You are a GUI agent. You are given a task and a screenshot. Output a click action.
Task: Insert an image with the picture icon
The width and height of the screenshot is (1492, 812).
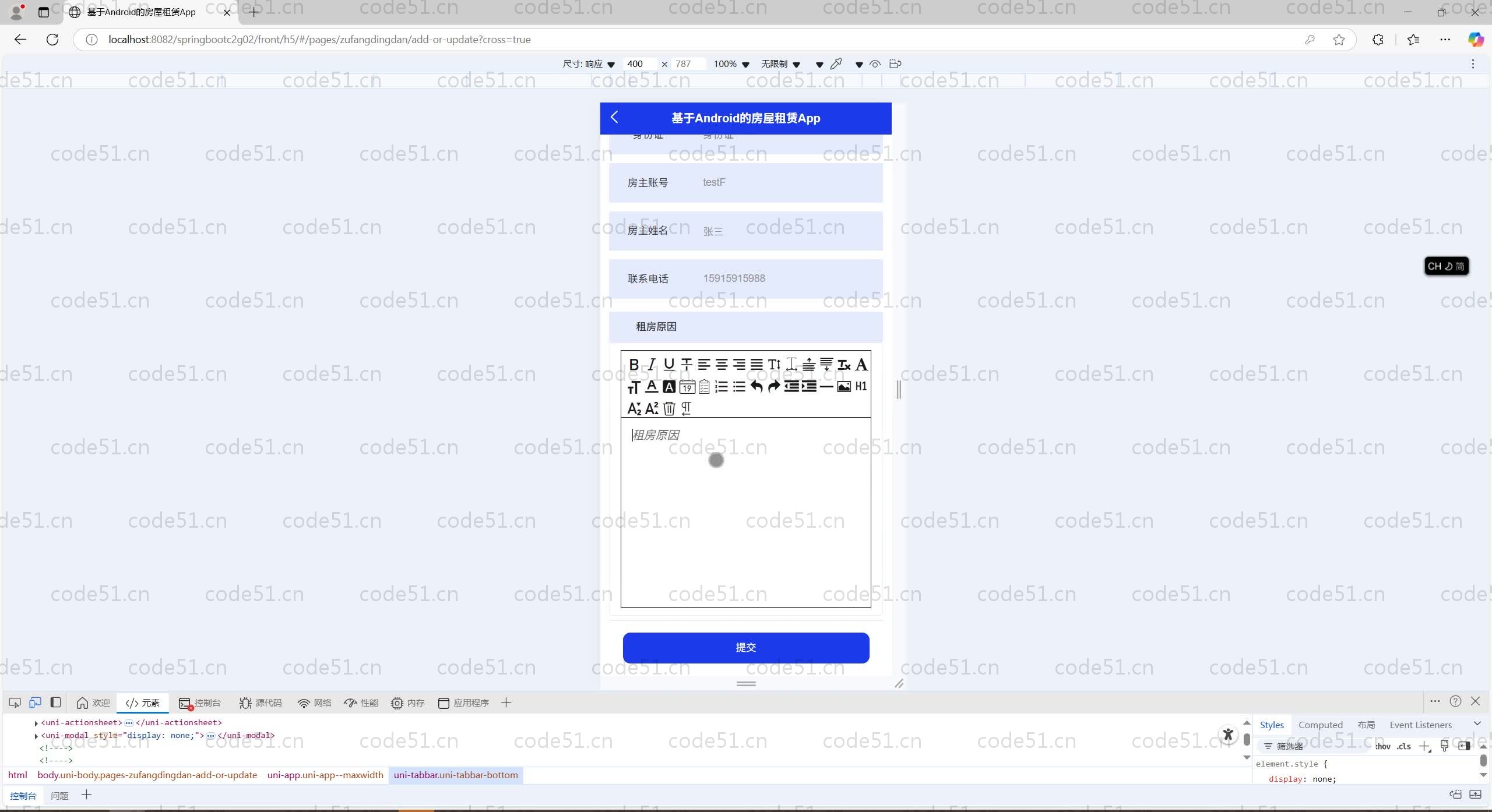click(x=843, y=387)
